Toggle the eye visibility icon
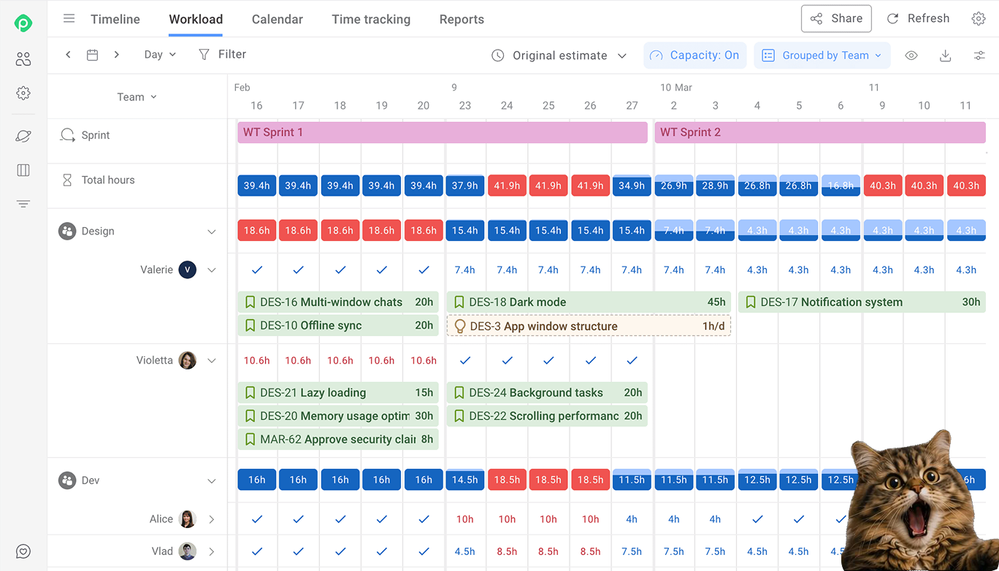 coord(911,55)
